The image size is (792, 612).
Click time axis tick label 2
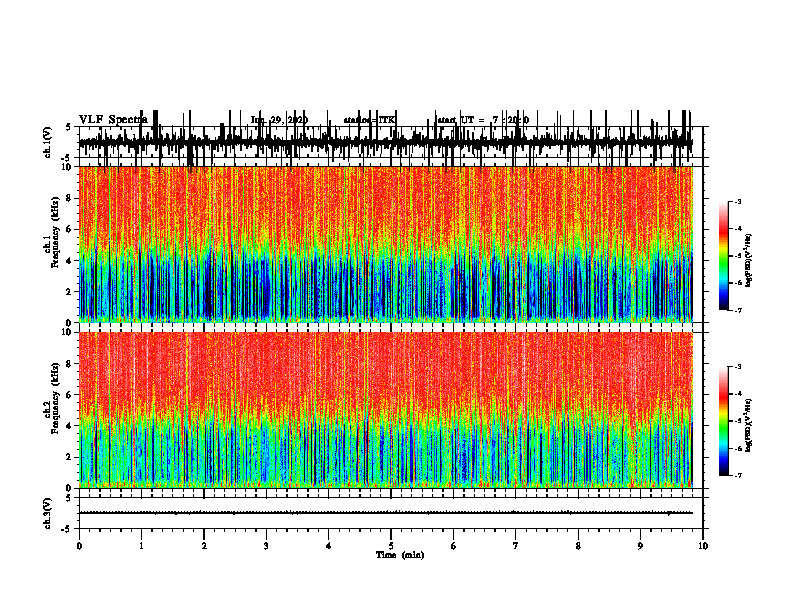pyautogui.click(x=204, y=546)
